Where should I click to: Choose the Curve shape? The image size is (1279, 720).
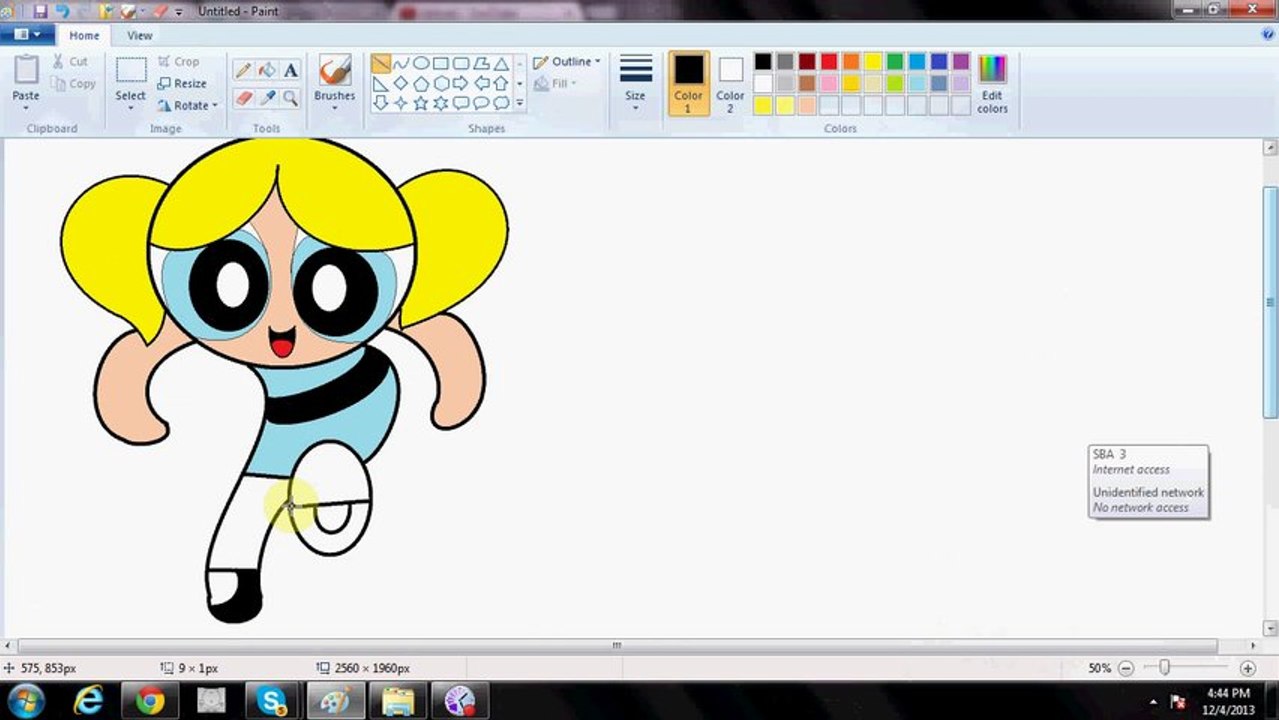point(401,64)
